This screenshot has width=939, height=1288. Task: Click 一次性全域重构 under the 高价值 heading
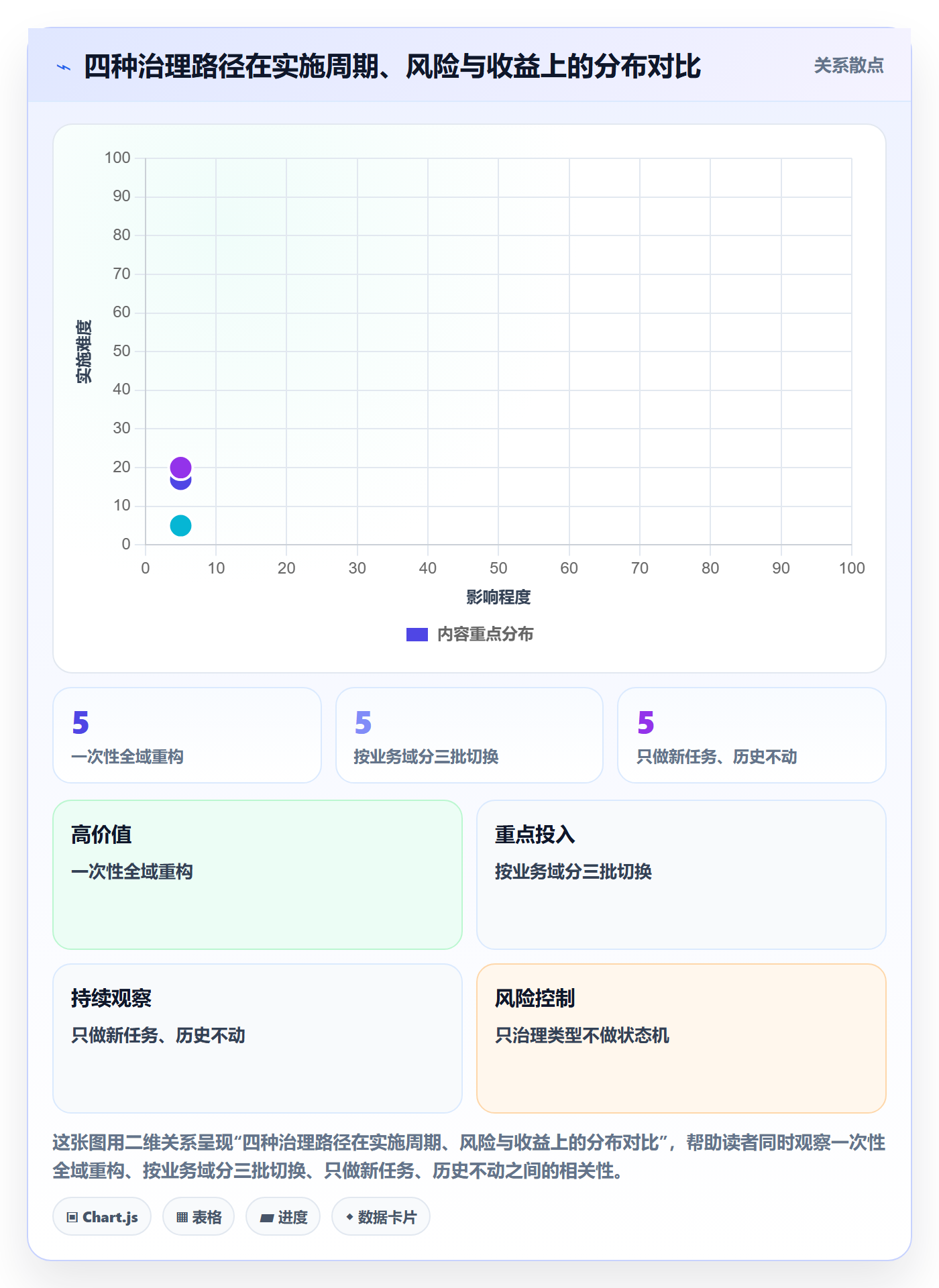pyautogui.click(x=132, y=871)
